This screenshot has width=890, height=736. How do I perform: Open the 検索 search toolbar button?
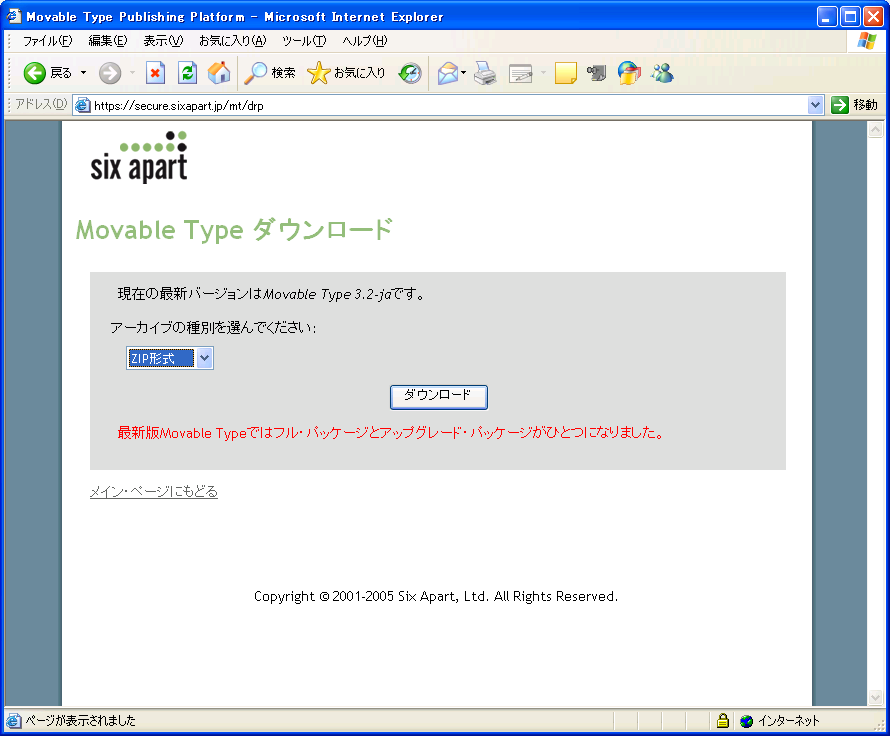click(x=270, y=73)
